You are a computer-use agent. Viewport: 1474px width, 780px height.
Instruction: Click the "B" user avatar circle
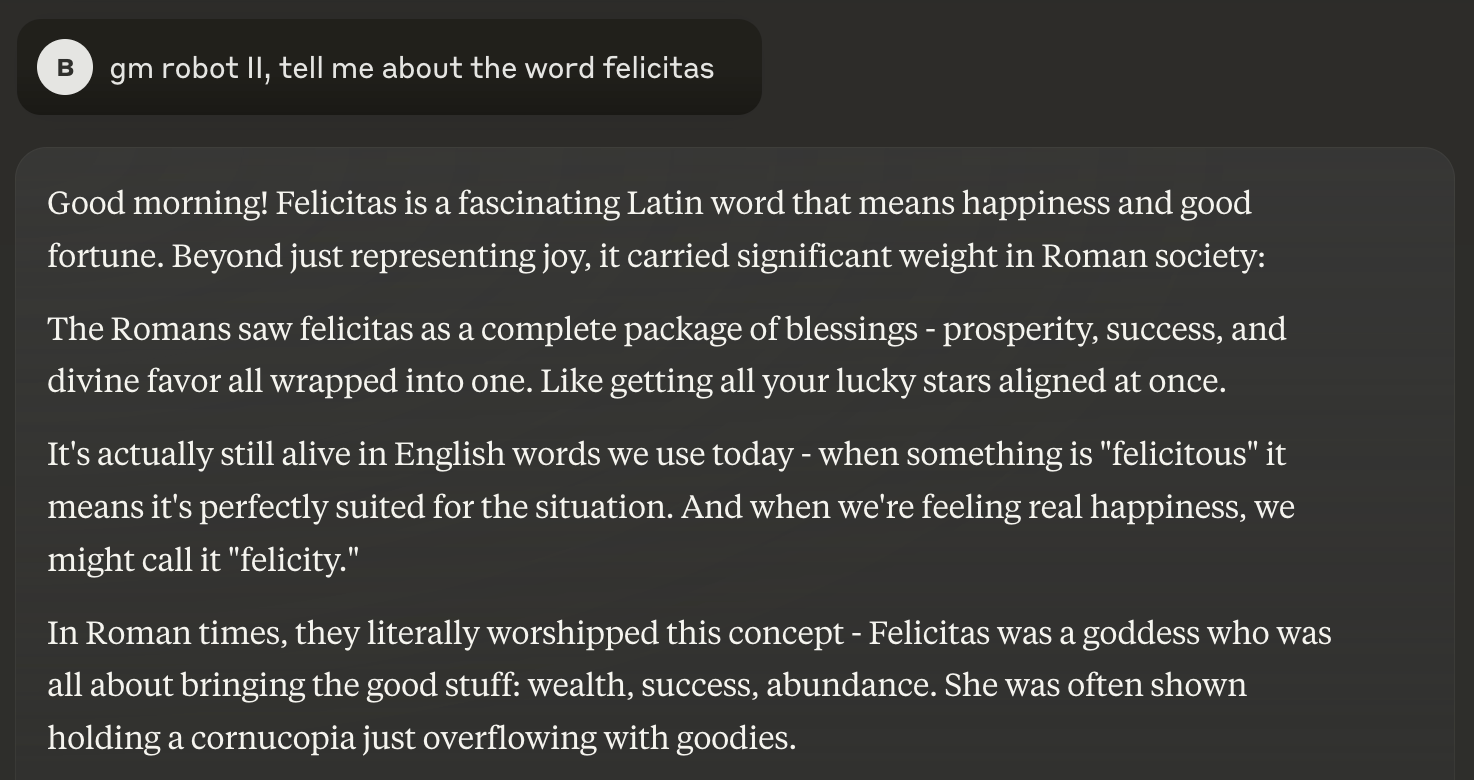click(x=65, y=68)
